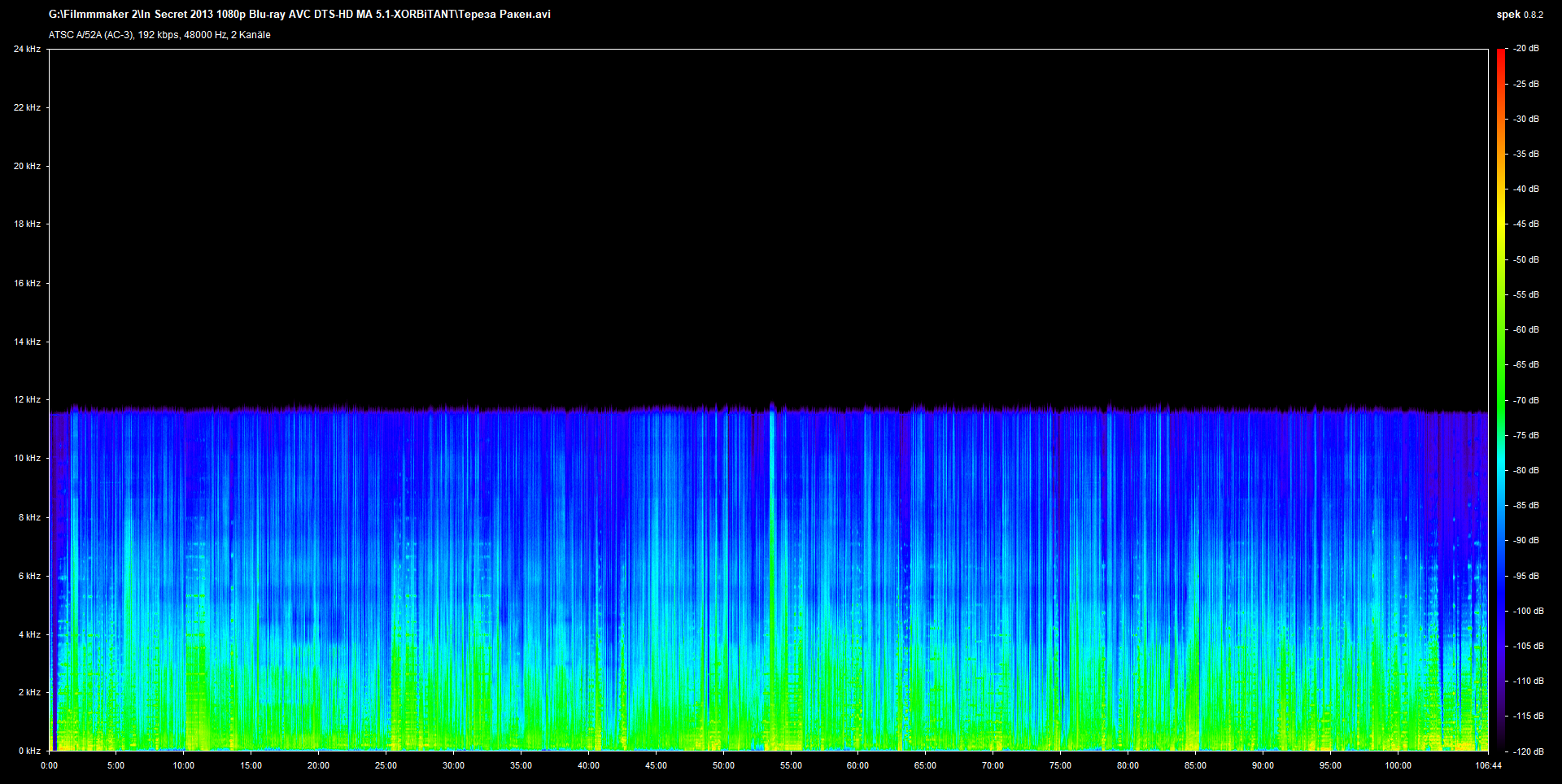Image resolution: width=1562 pixels, height=784 pixels.
Task: Click the -45 dB scale label
Action: tap(1526, 224)
